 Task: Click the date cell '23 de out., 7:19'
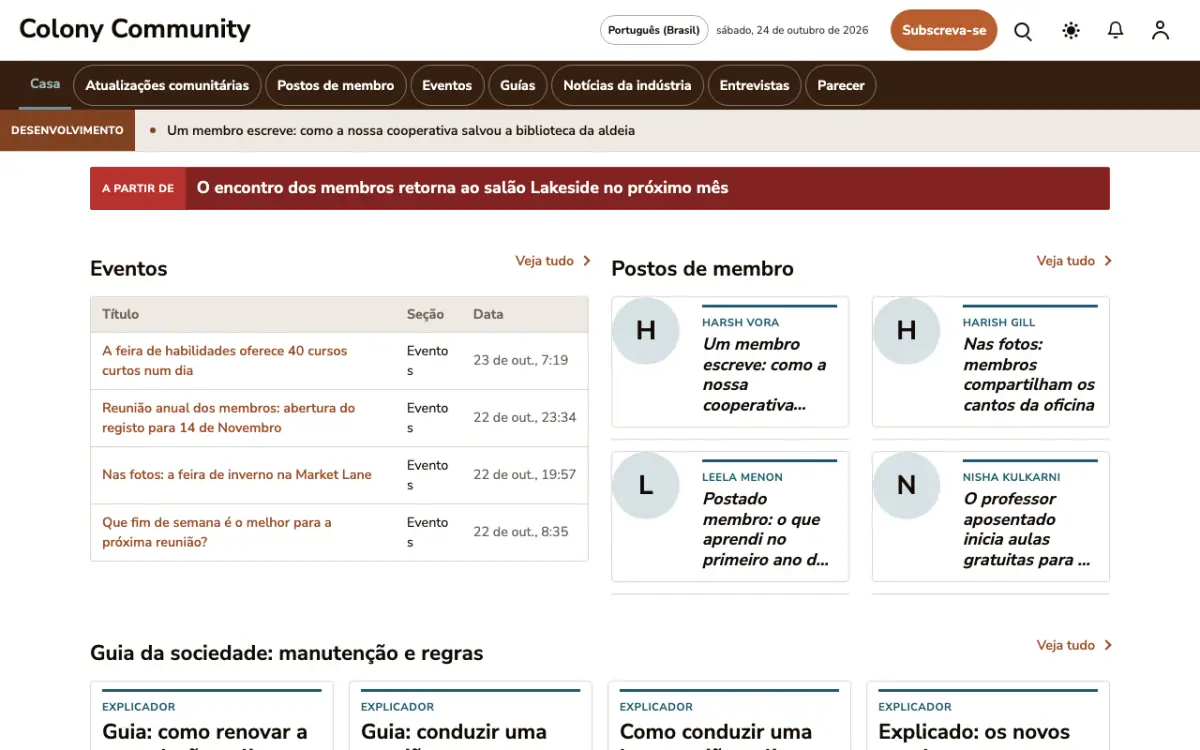(x=521, y=361)
